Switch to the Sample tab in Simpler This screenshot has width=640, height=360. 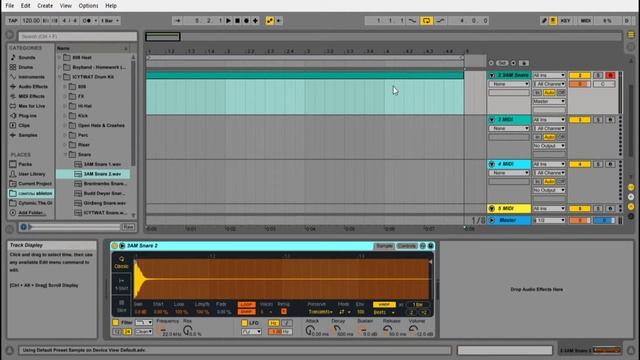pyautogui.click(x=384, y=246)
